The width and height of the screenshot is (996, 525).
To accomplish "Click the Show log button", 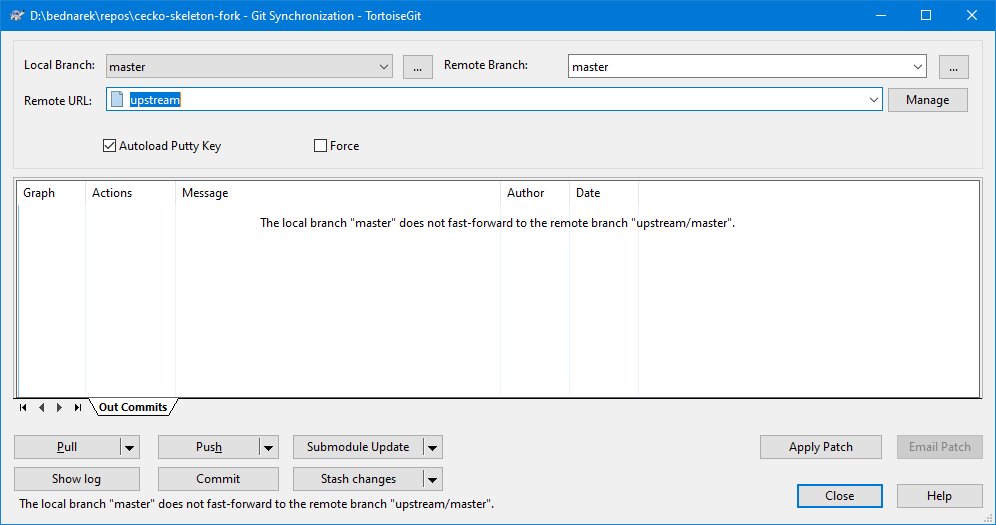I will coord(77,479).
